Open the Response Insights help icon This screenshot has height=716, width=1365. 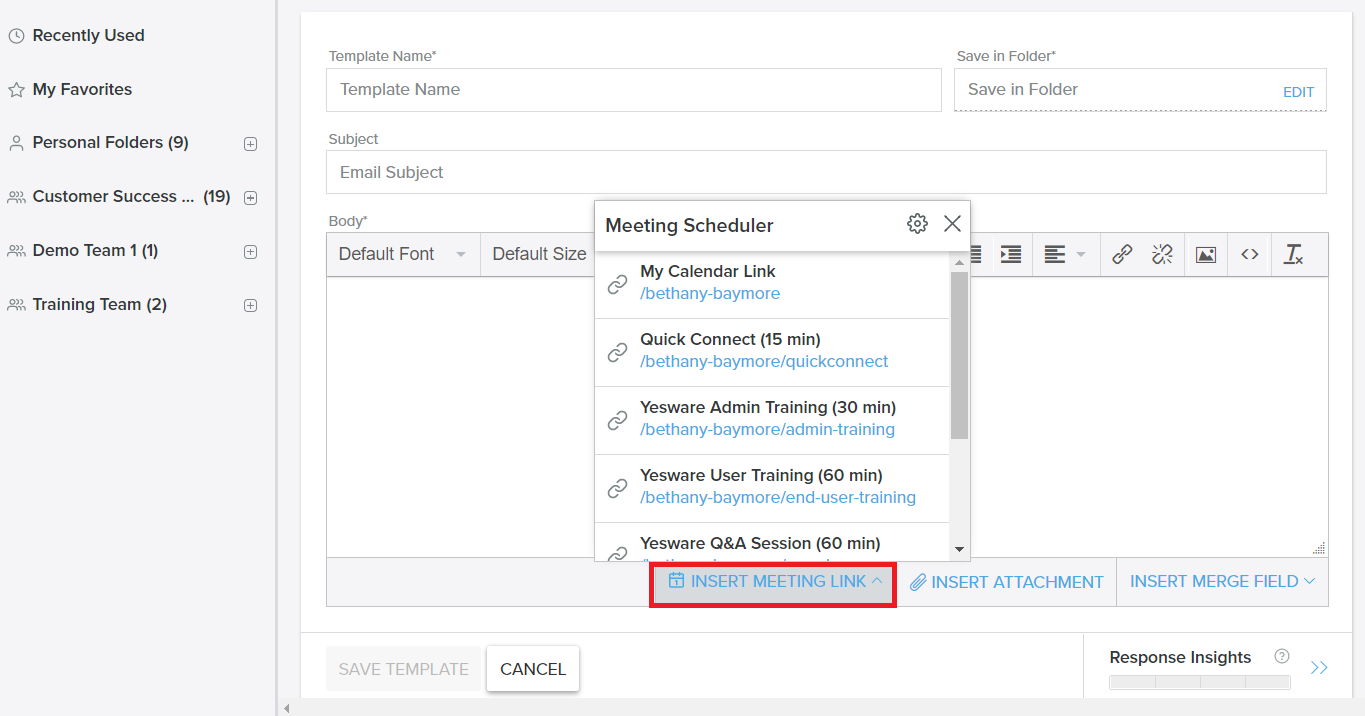click(1281, 657)
